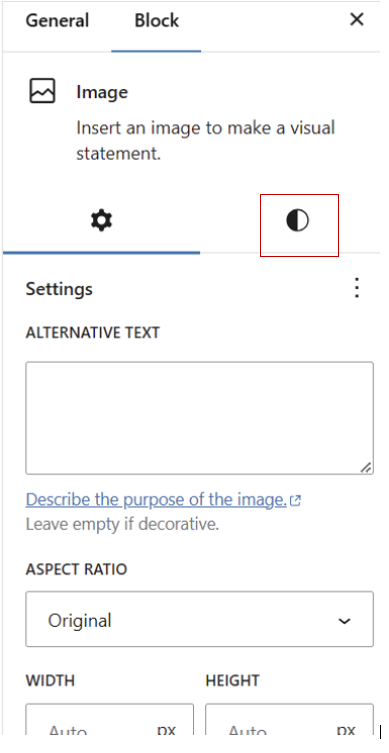Open the px unit selector for Height
The height and width of the screenshot is (753, 389).
[x=346, y=731]
